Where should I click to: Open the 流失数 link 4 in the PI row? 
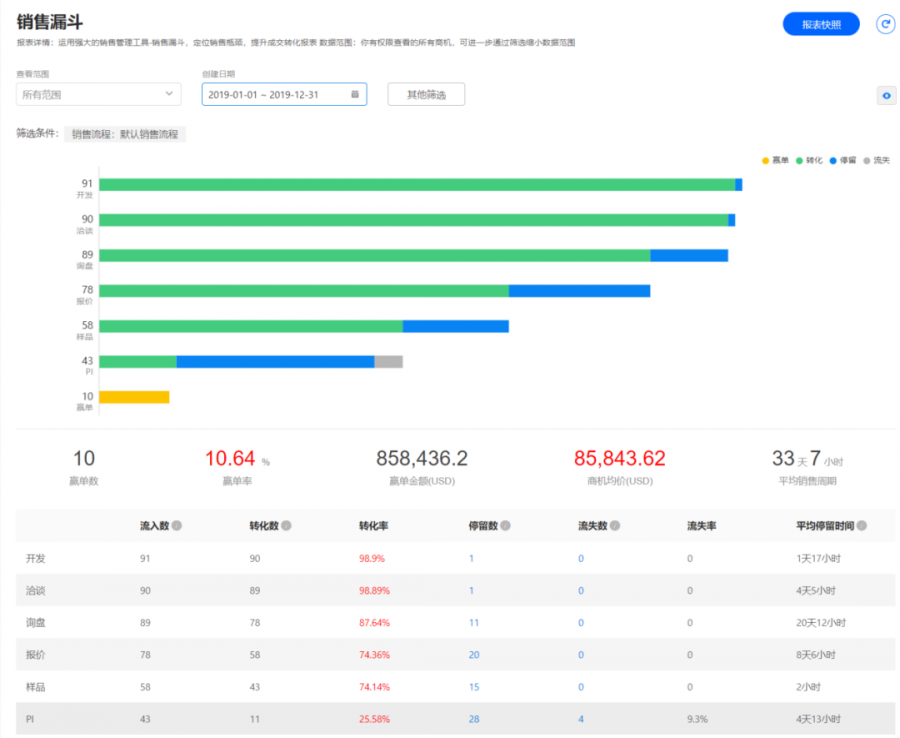coord(581,719)
